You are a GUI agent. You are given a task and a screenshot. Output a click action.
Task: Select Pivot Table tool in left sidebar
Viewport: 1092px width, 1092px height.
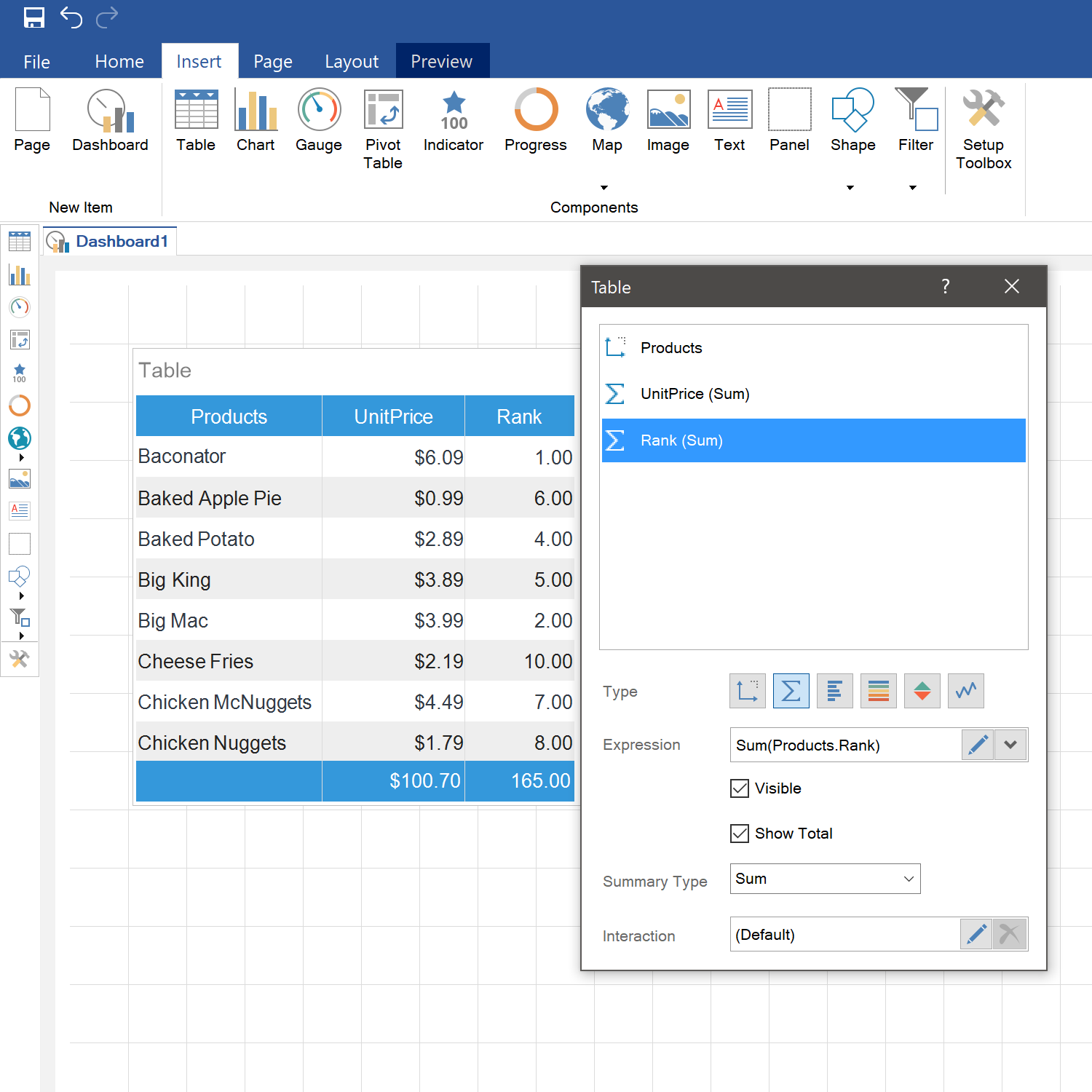[x=20, y=340]
